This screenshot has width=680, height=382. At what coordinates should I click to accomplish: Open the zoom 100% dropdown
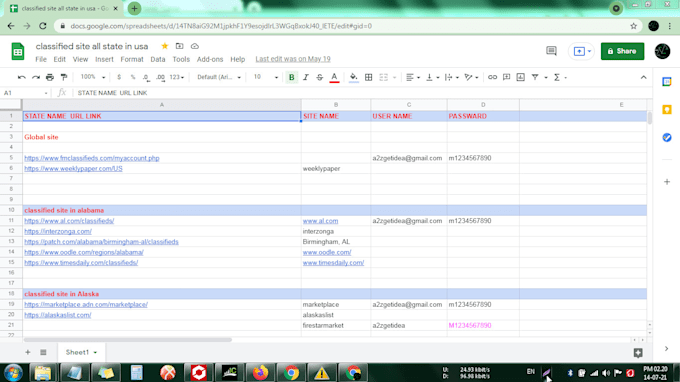point(92,77)
